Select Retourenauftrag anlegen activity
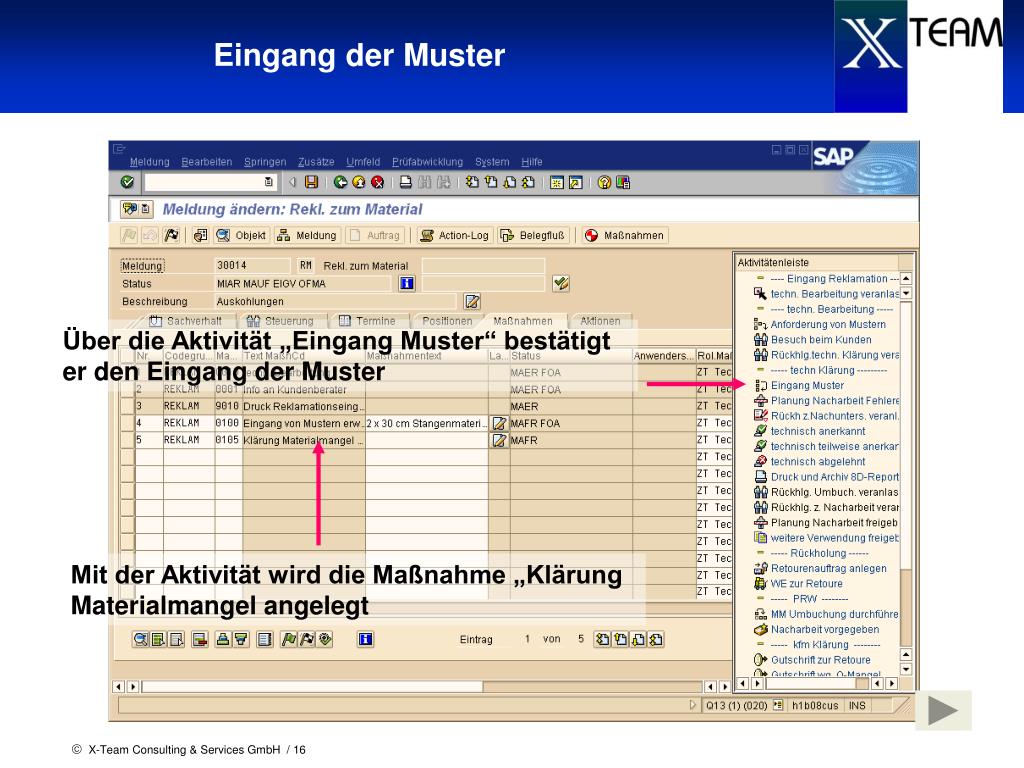 828,568
